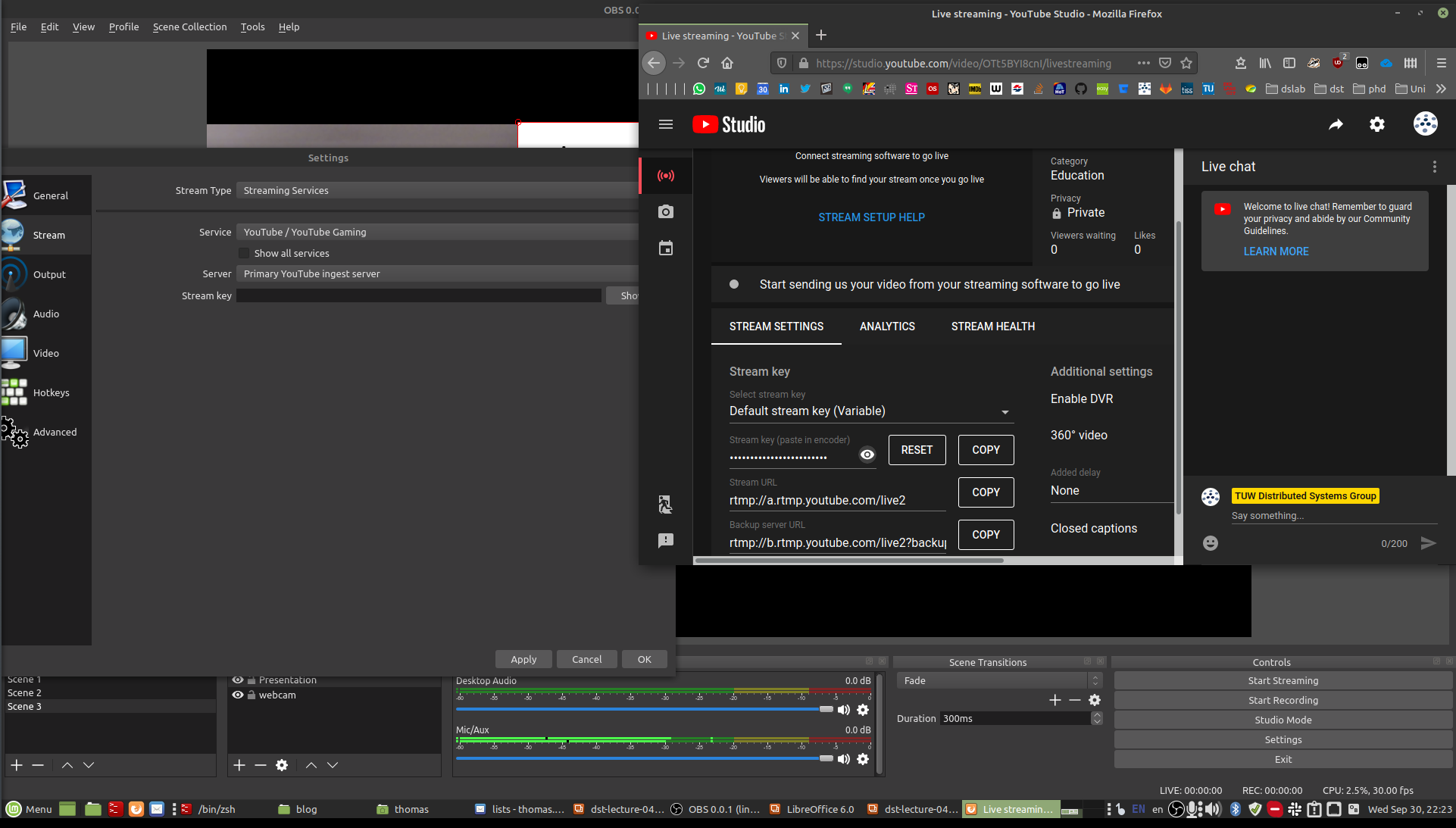Open Mic/Aux settings gear in OBS mixer
Viewport: 1456px width, 828px height.
click(863, 759)
